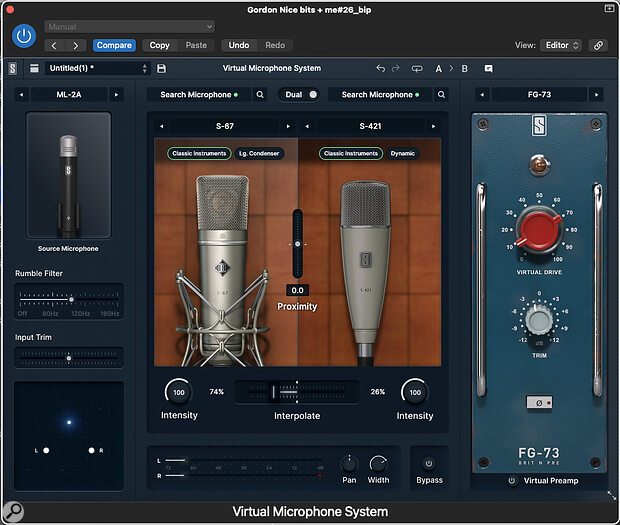
Task: Click the ML-2A source microphone image
Action: tap(68, 175)
